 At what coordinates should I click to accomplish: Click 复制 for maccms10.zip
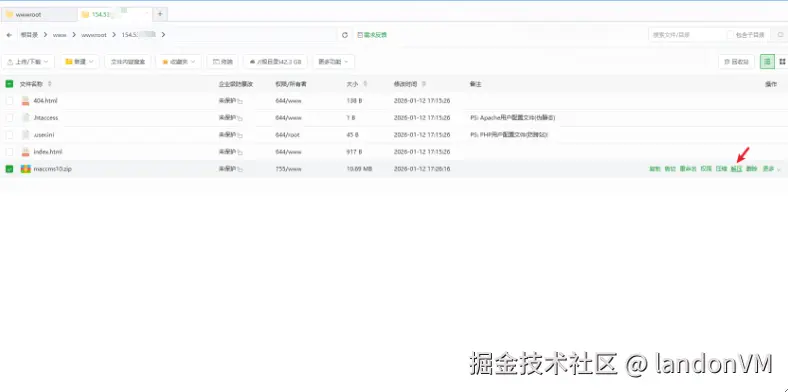[654, 169]
